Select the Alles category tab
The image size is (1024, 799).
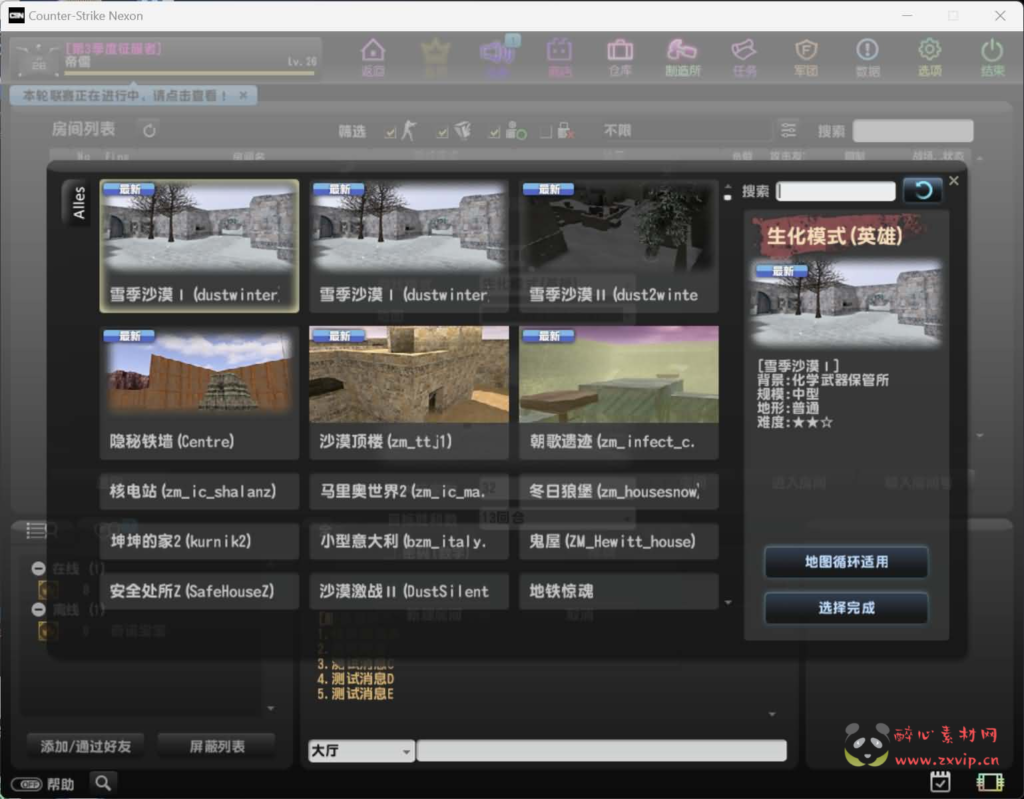78,203
